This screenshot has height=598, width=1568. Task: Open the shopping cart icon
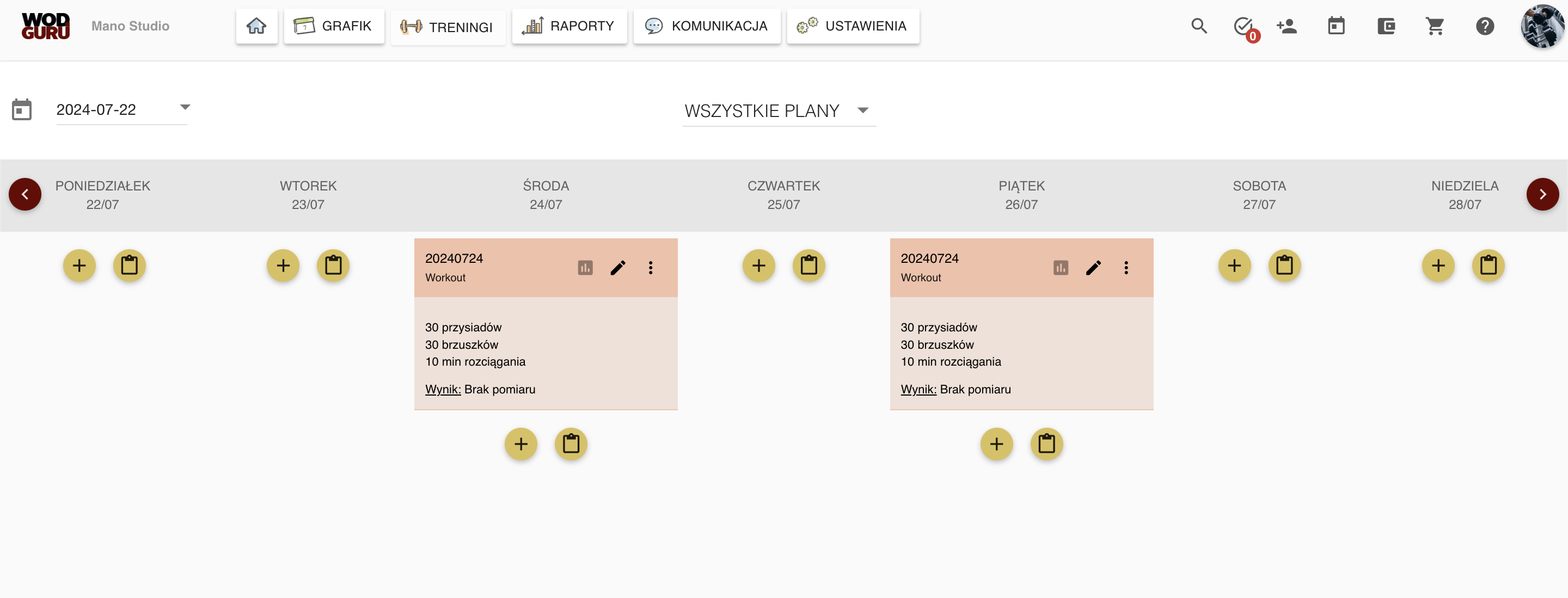[1435, 26]
